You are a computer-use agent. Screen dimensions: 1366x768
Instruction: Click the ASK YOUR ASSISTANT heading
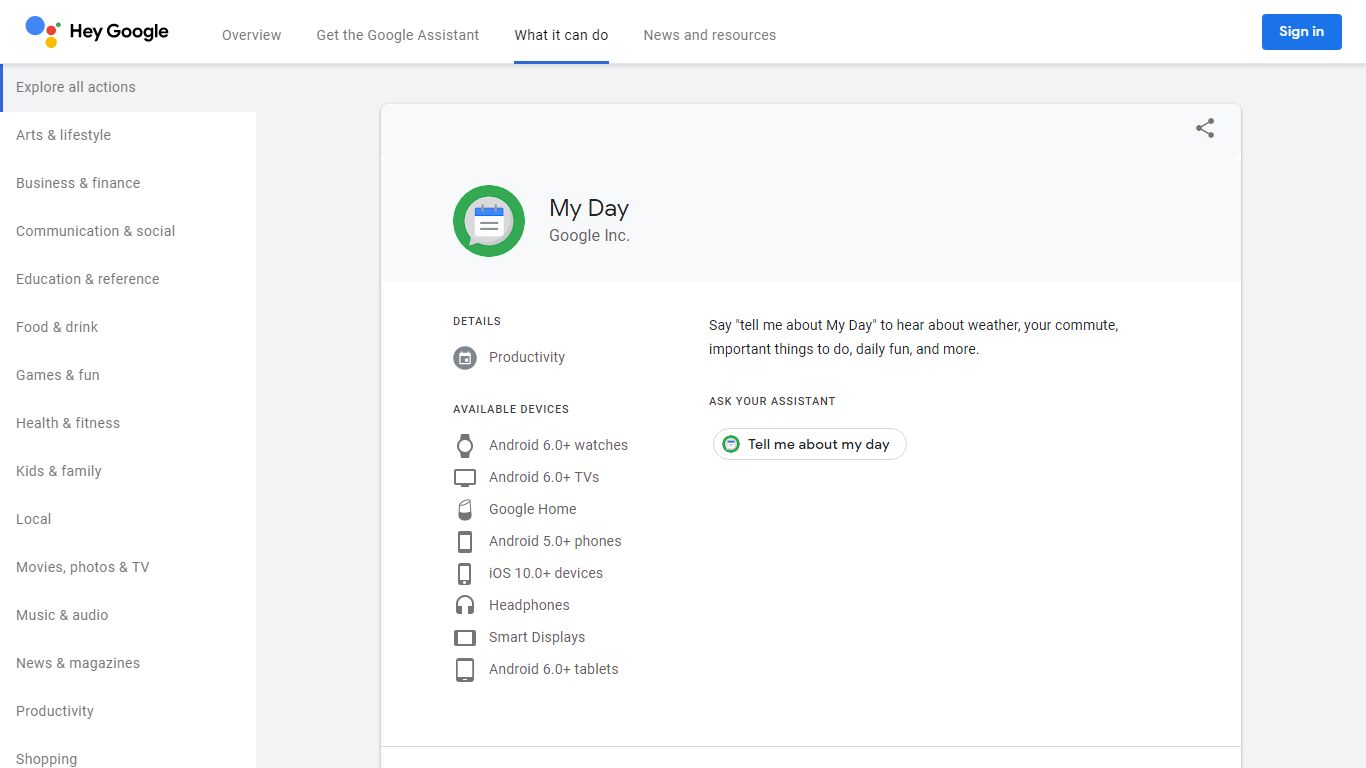click(772, 401)
